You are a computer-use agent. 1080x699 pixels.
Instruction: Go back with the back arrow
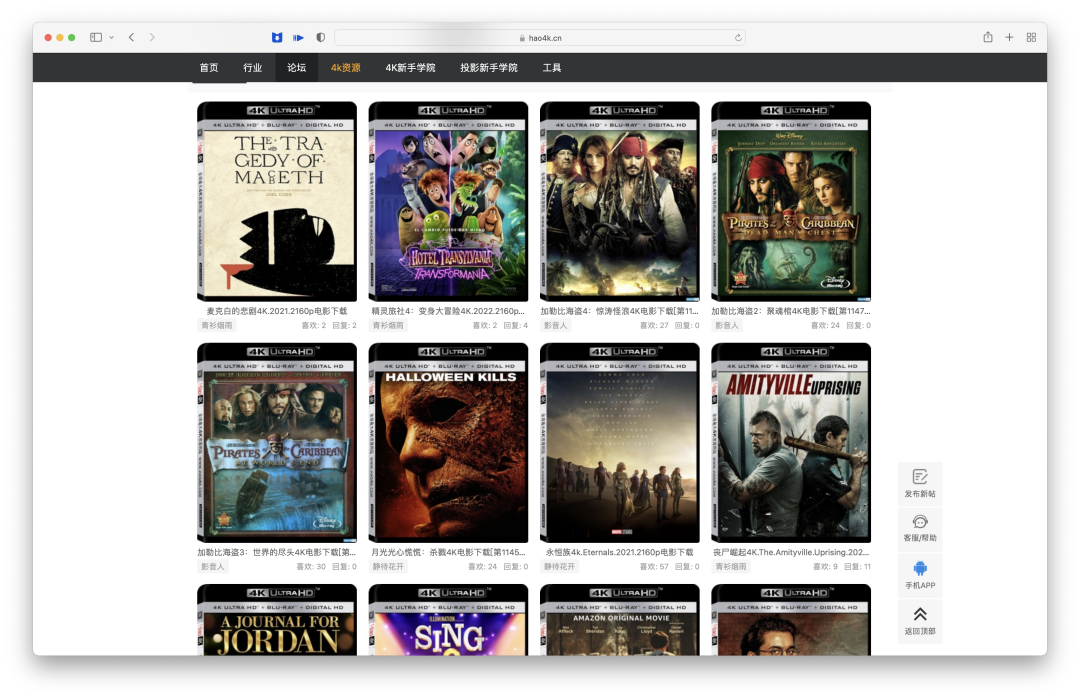(x=132, y=37)
